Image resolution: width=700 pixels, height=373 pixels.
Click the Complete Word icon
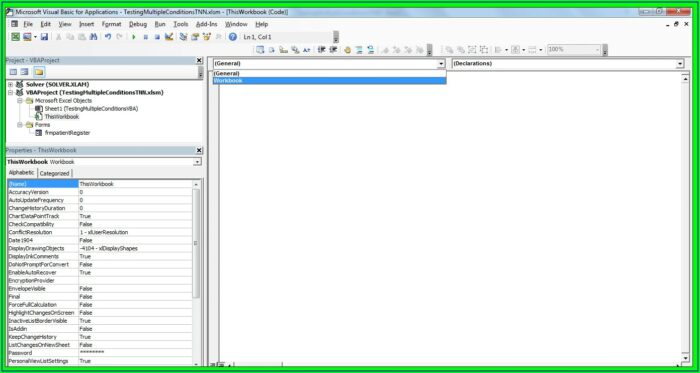(x=307, y=50)
